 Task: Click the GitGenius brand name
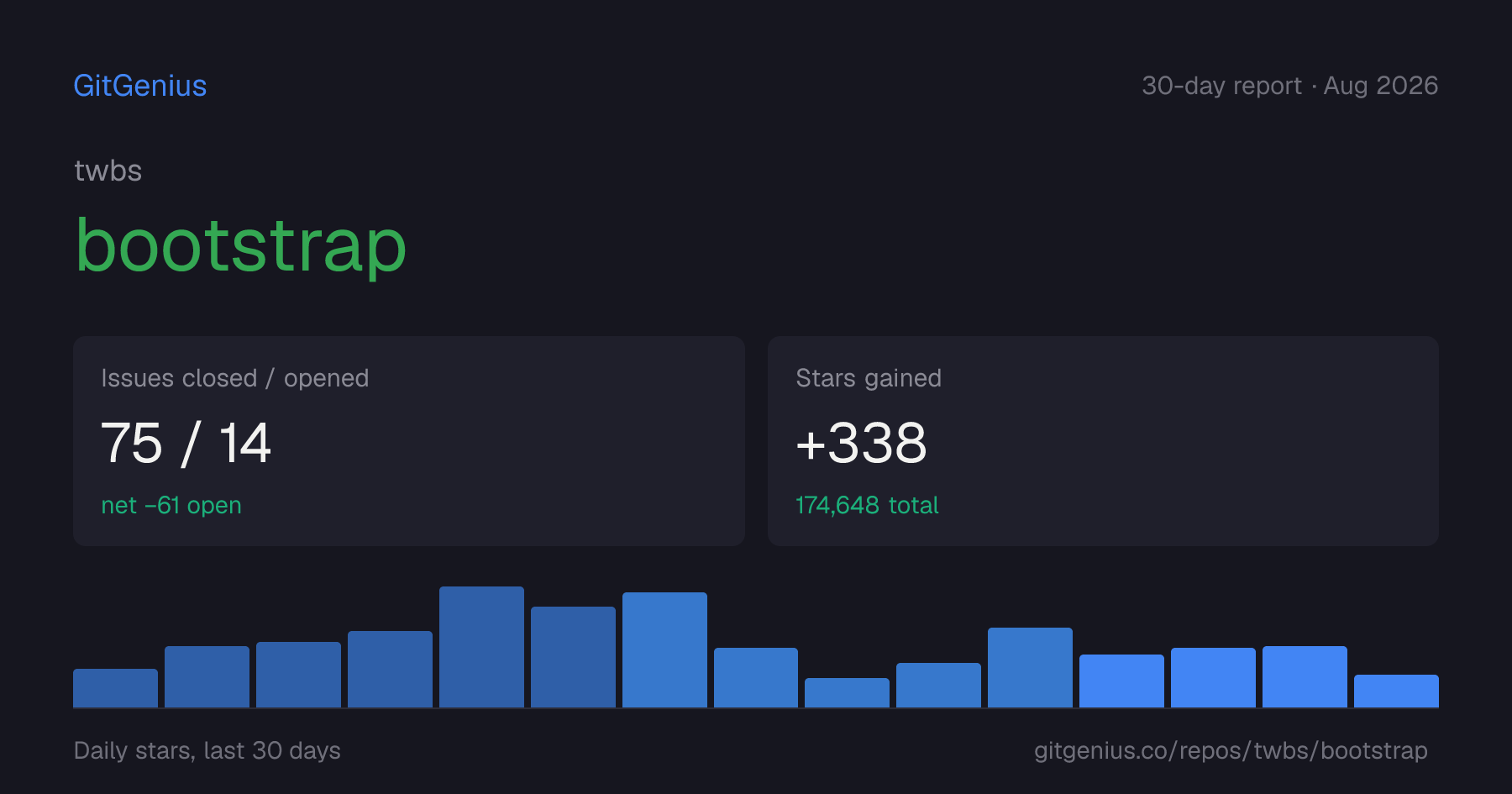tap(140, 86)
